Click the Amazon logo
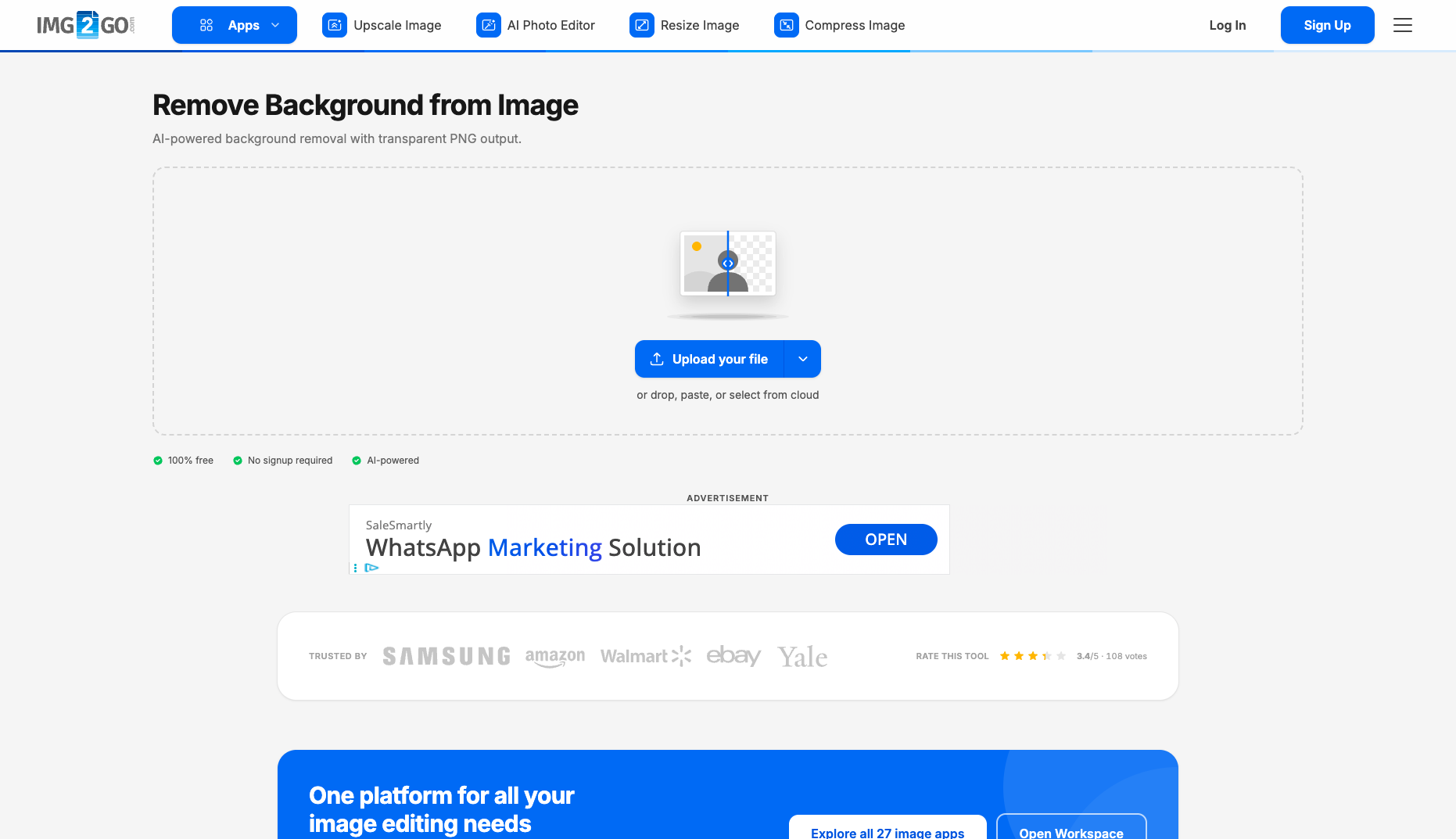This screenshot has height=839, width=1456. point(555,657)
